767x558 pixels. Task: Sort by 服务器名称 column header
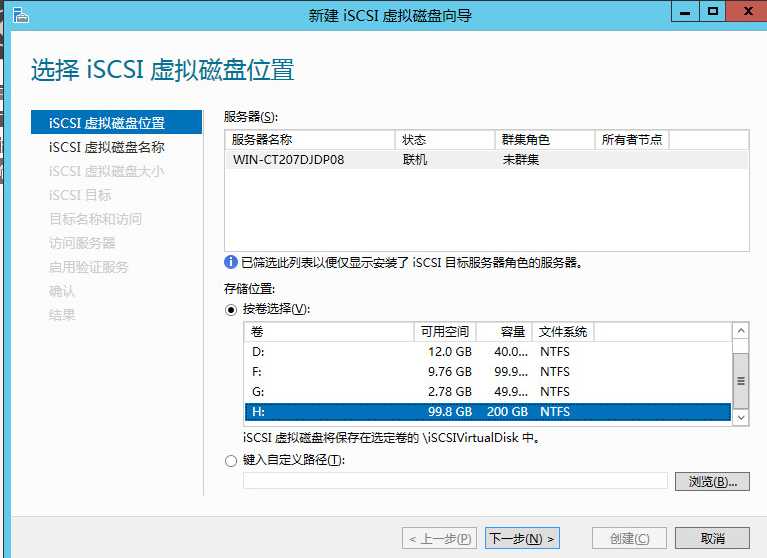pyautogui.click(x=310, y=140)
